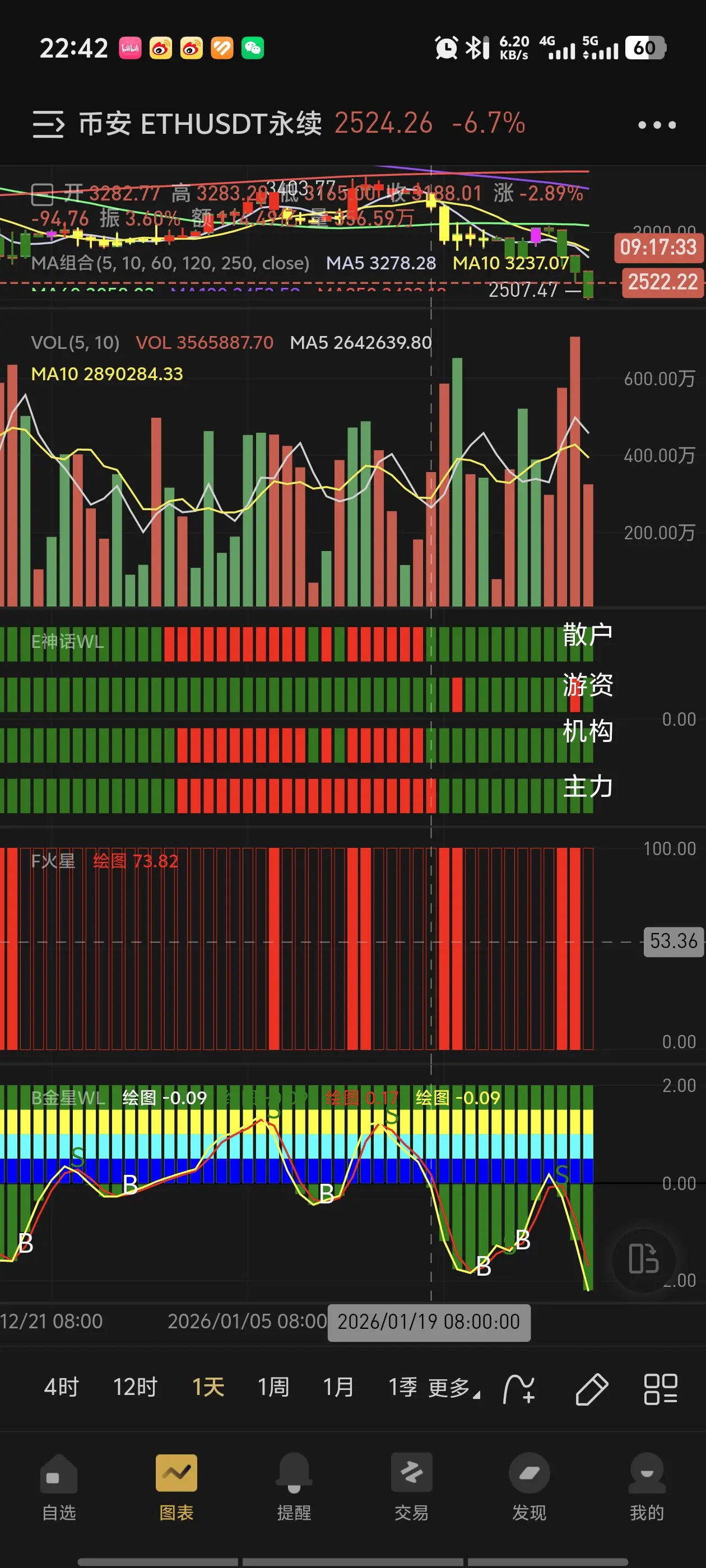This screenshot has height=1568, width=706.
Task: Tap the MA10 3237.07 value
Action: [510, 263]
